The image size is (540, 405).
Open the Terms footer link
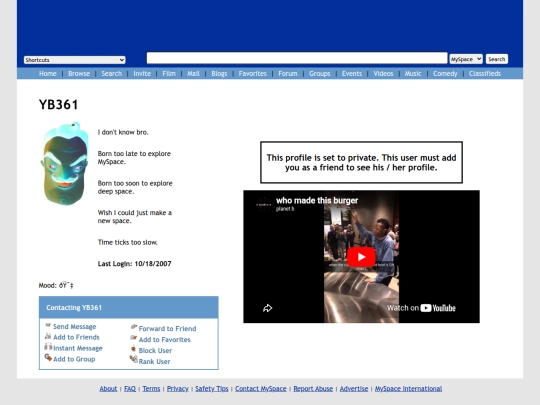[151, 388]
